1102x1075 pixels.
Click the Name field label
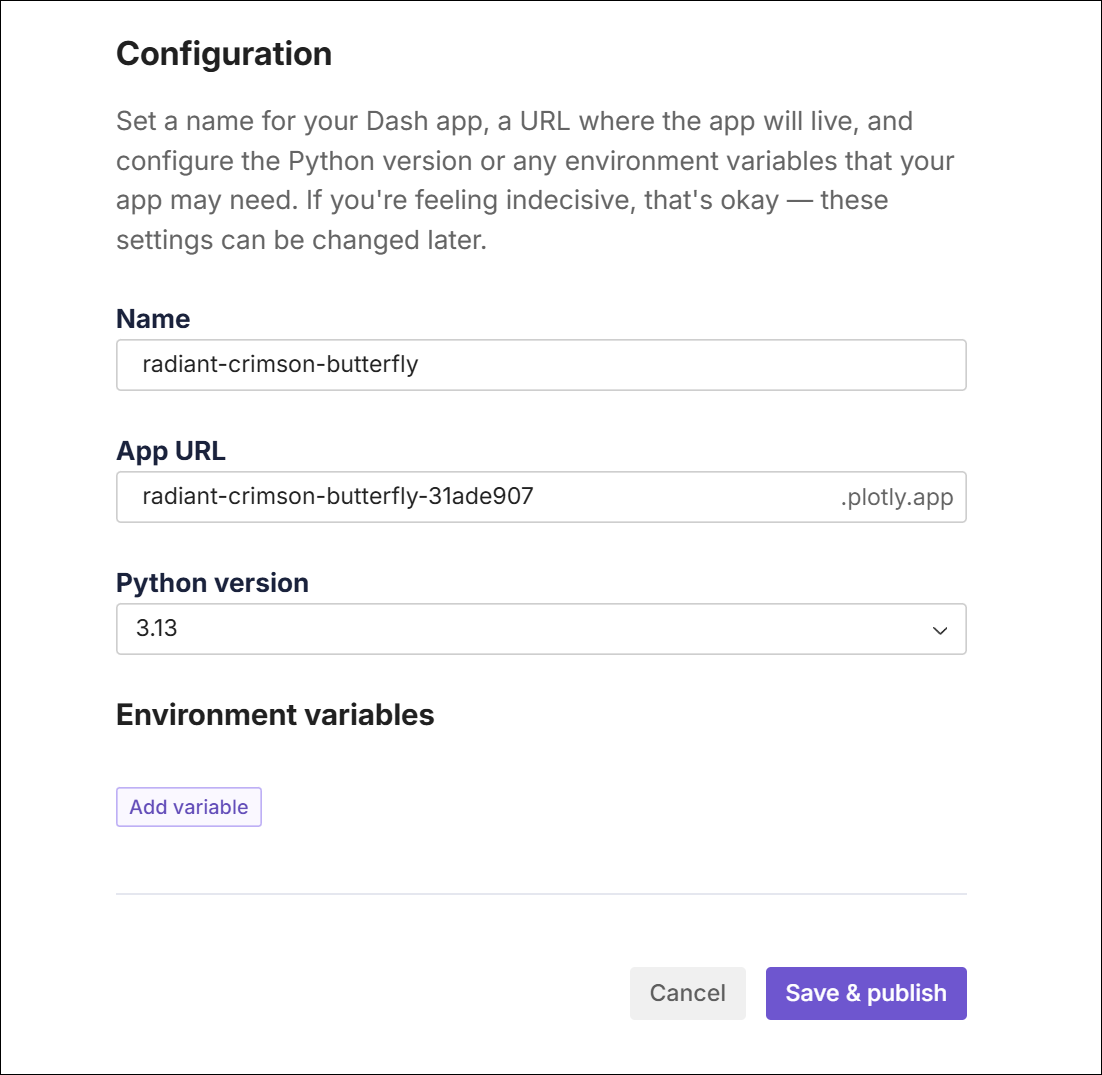(x=153, y=319)
